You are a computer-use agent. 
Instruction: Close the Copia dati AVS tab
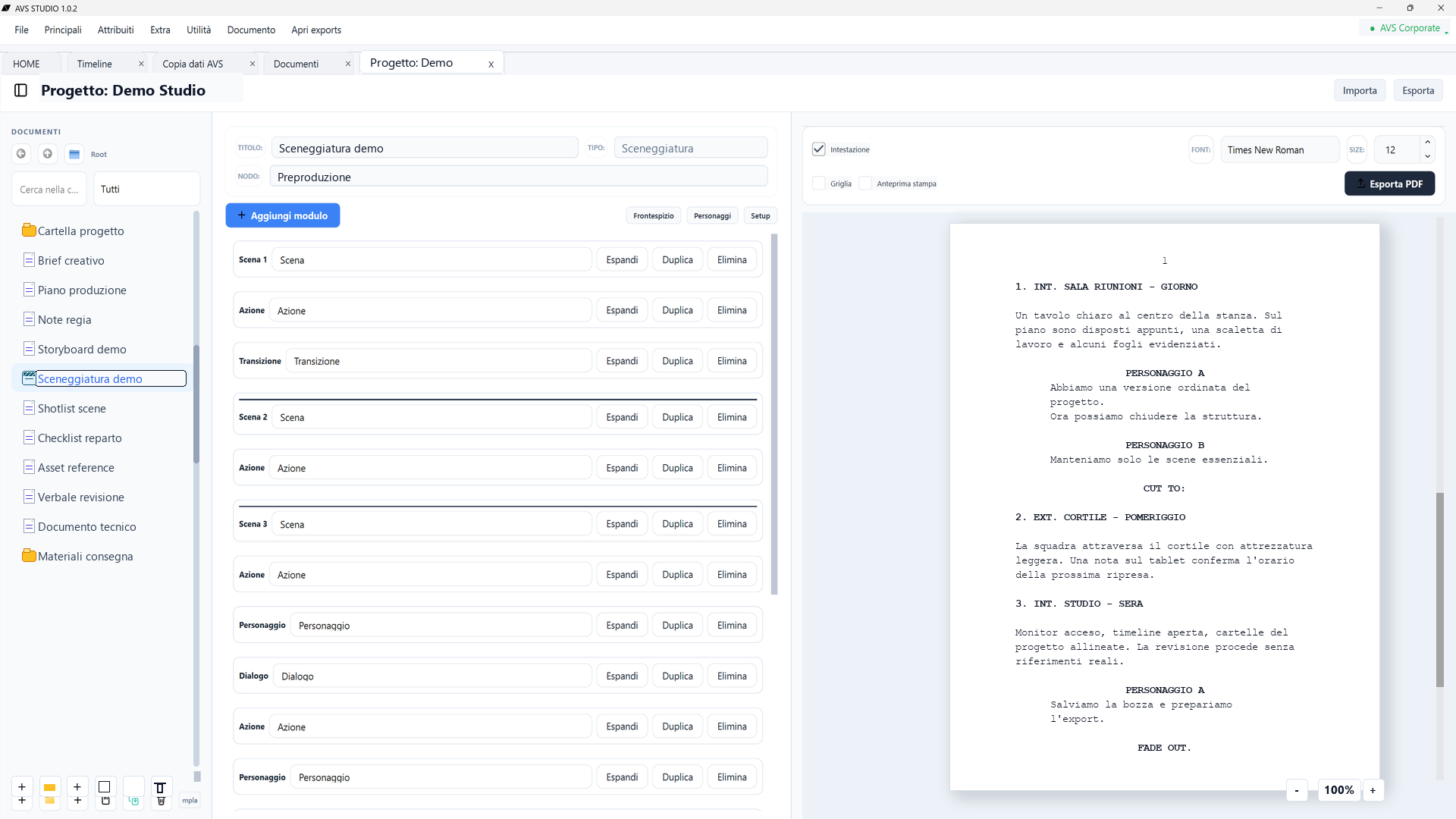[x=253, y=64]
